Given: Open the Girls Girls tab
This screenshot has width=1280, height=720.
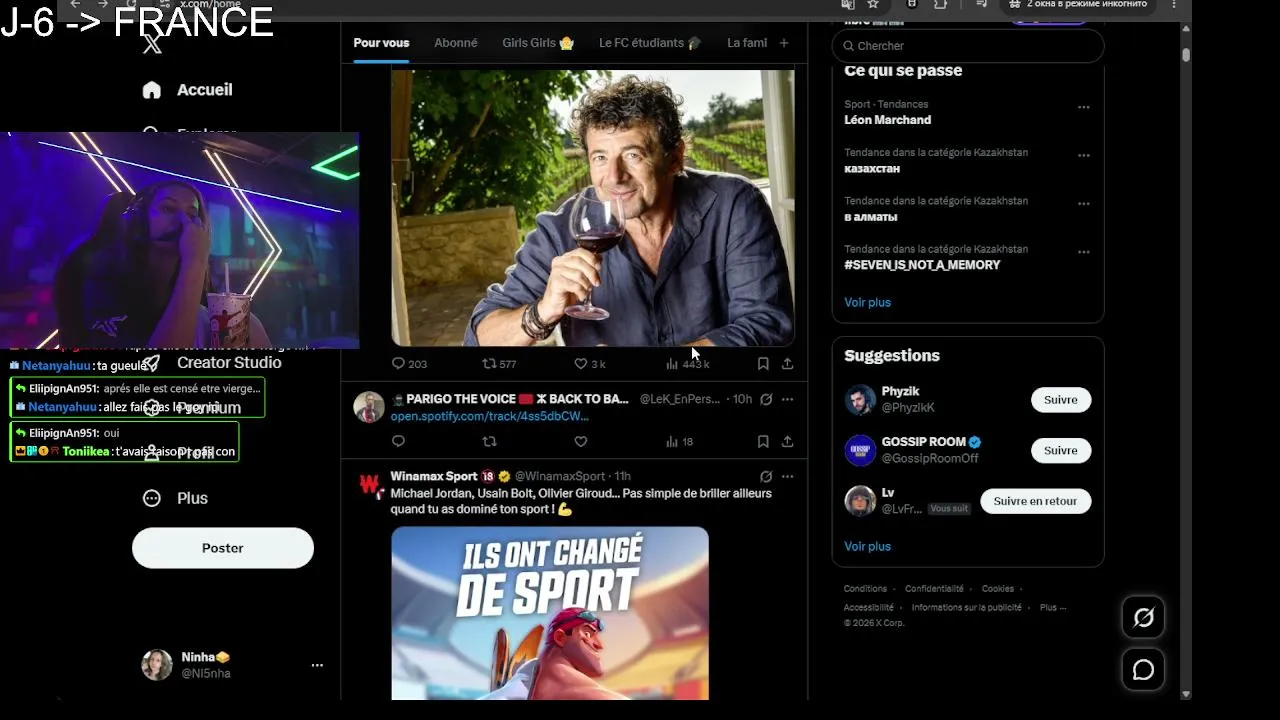Looking at the screenshot, I should click(538, 43).
